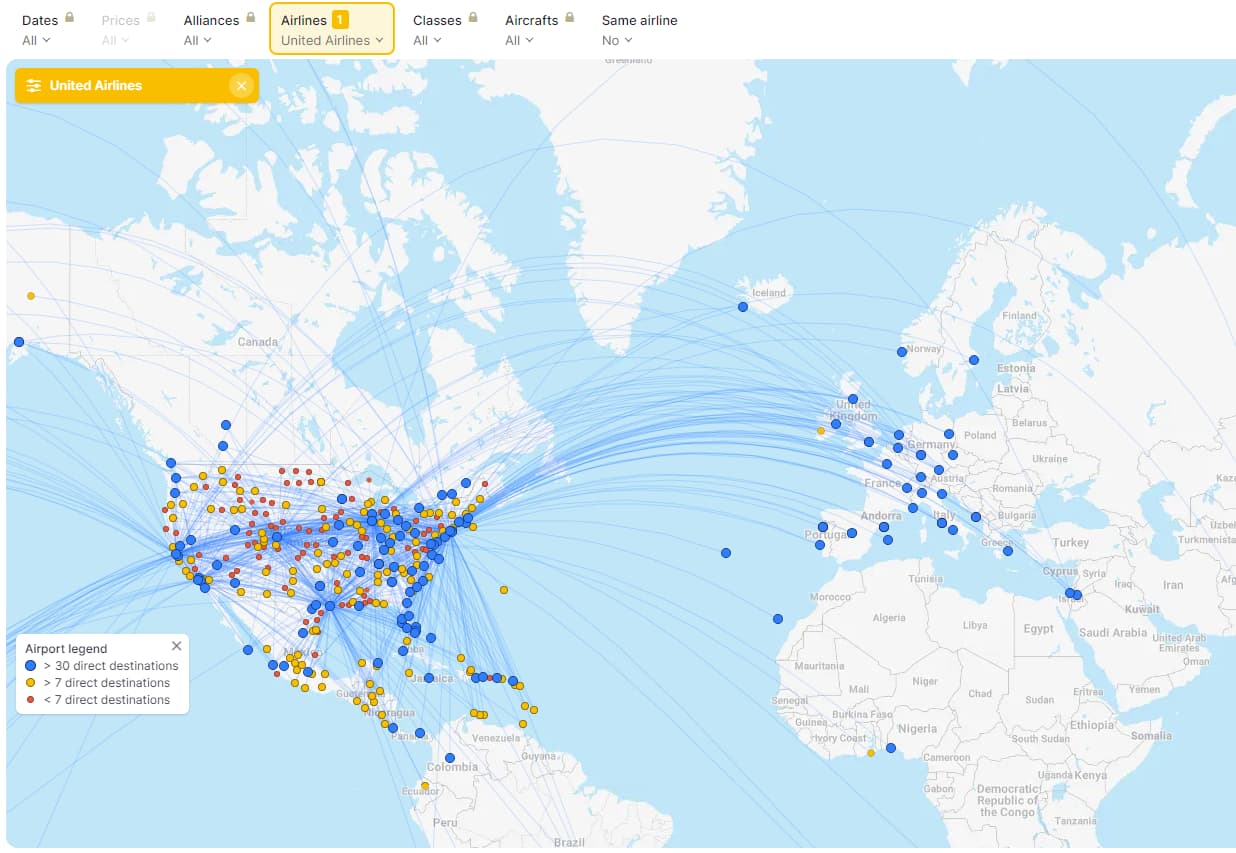
Task: Open the Airlines dropdown showing United Airlines
Action: [x=332, y=40]
